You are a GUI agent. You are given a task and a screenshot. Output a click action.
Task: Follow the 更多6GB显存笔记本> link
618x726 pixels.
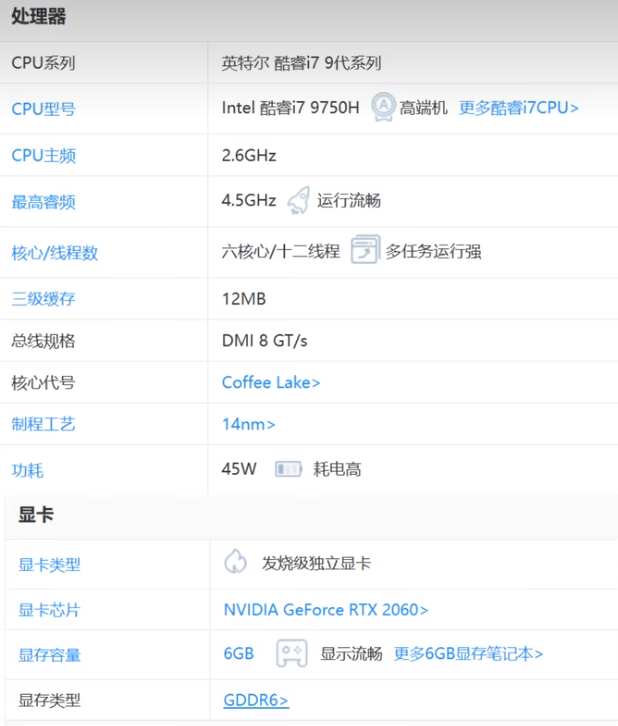[x=468, y=654]
